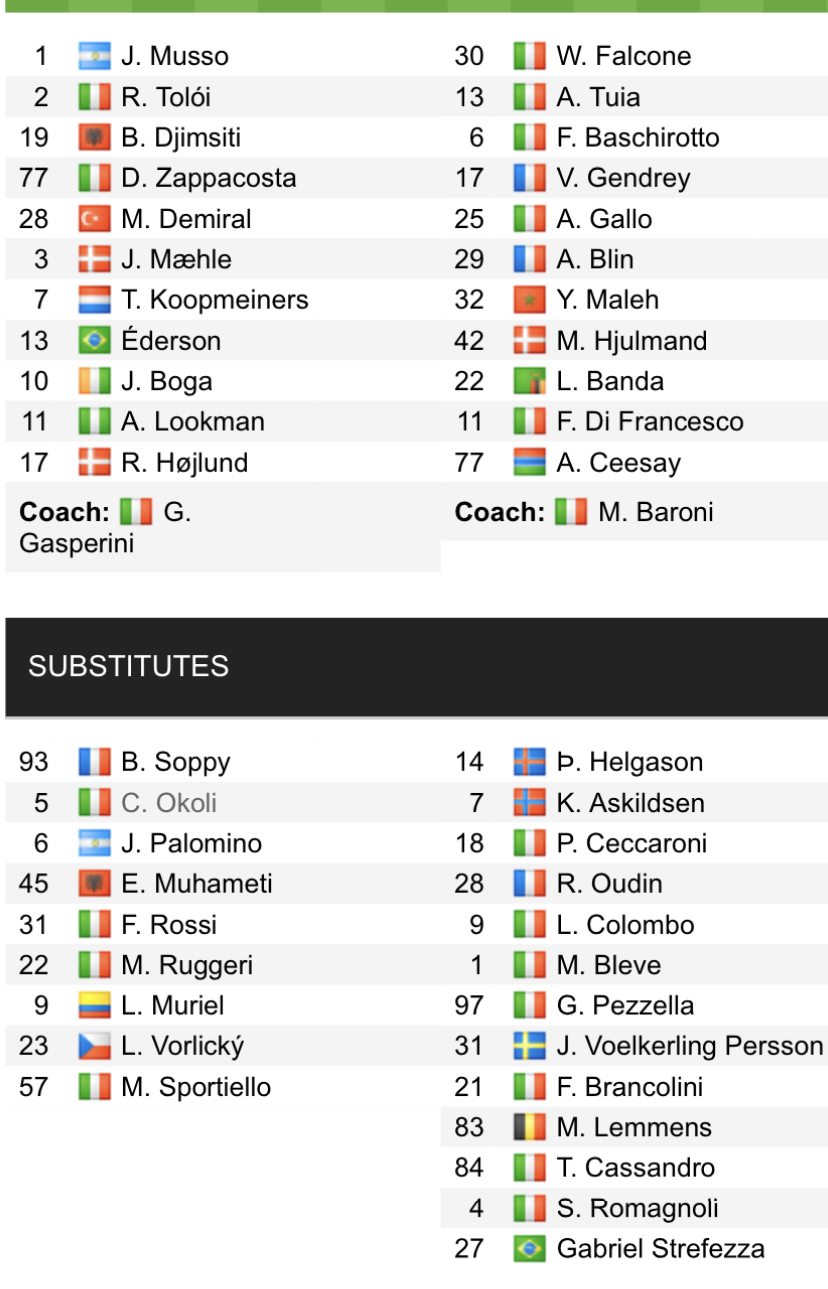Click the Netherlands flag next to T. Koopmeiners
Screen dimensions: 828x1289
tap(94, 300)
